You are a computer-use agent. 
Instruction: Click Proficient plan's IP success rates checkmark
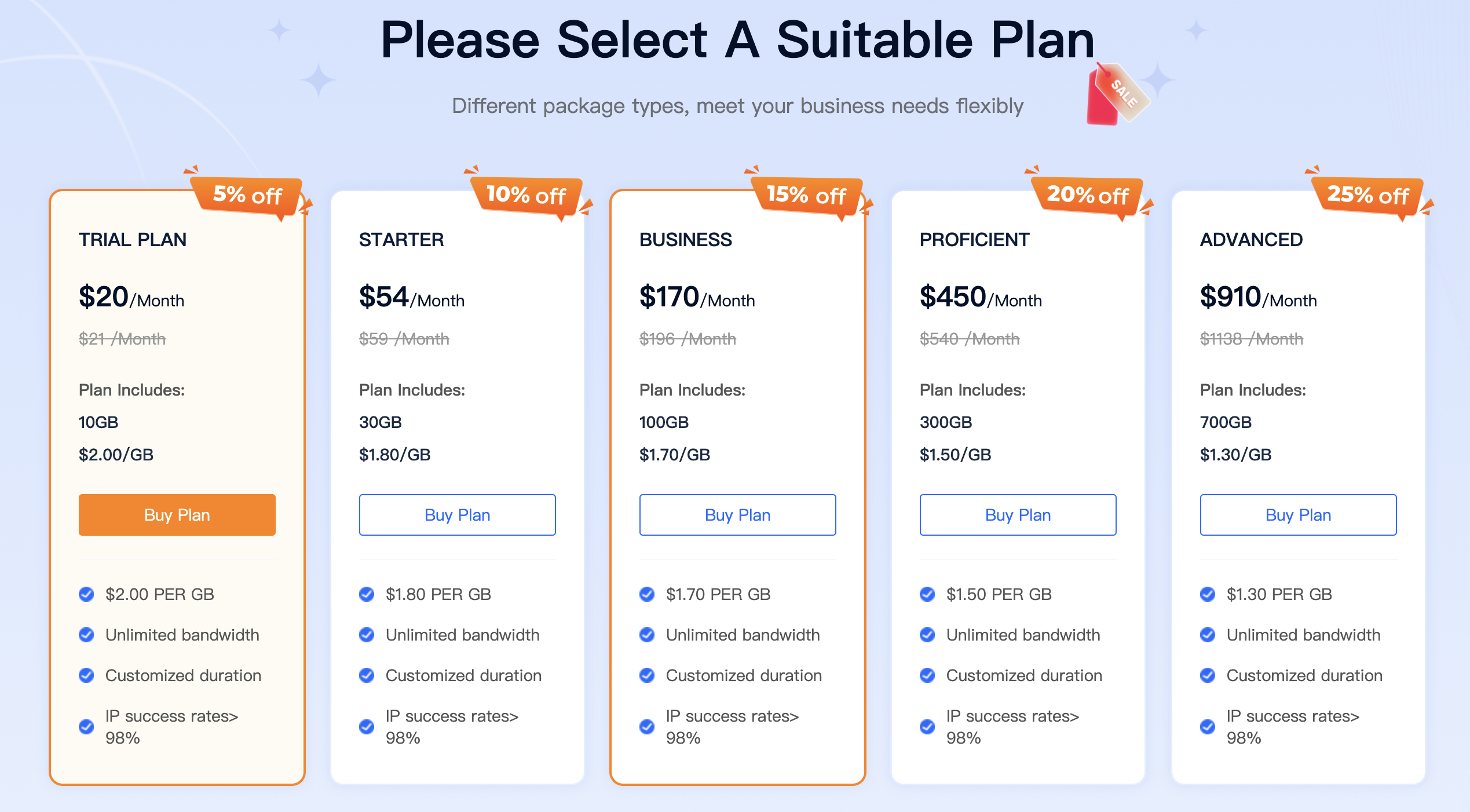927,726
